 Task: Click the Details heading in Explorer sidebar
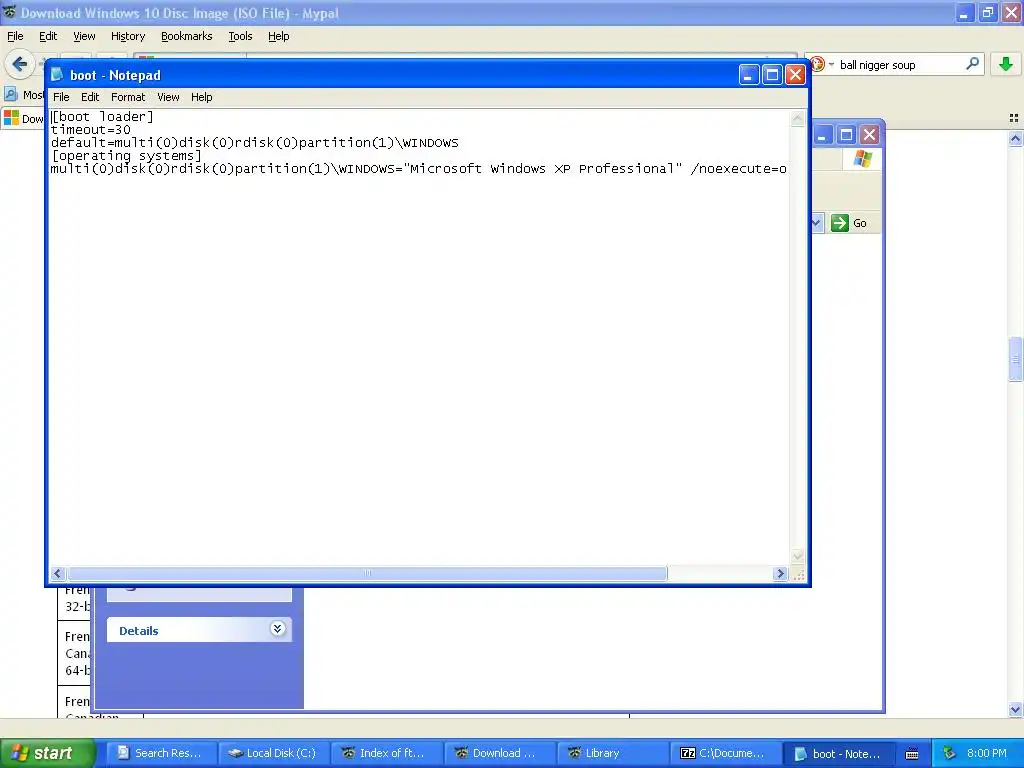click(x=138, y=631)
